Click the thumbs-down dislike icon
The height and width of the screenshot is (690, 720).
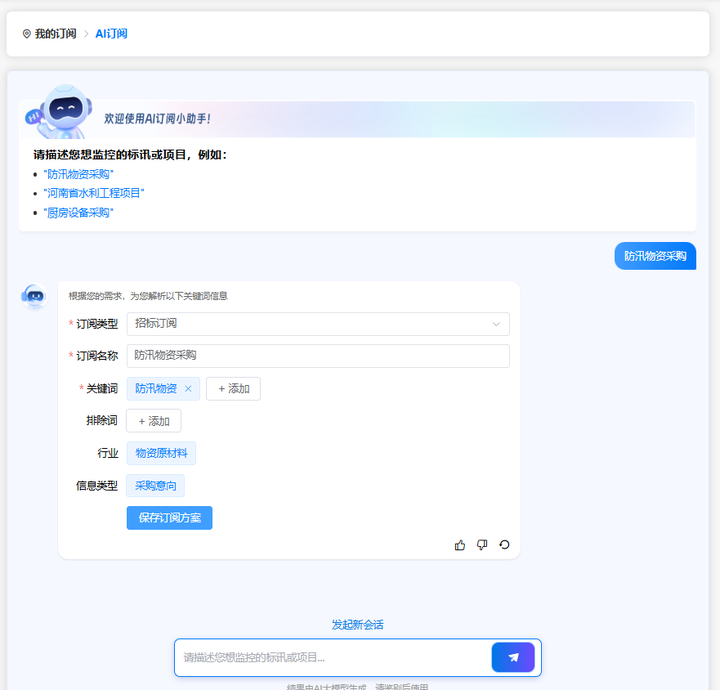(482, 545)
